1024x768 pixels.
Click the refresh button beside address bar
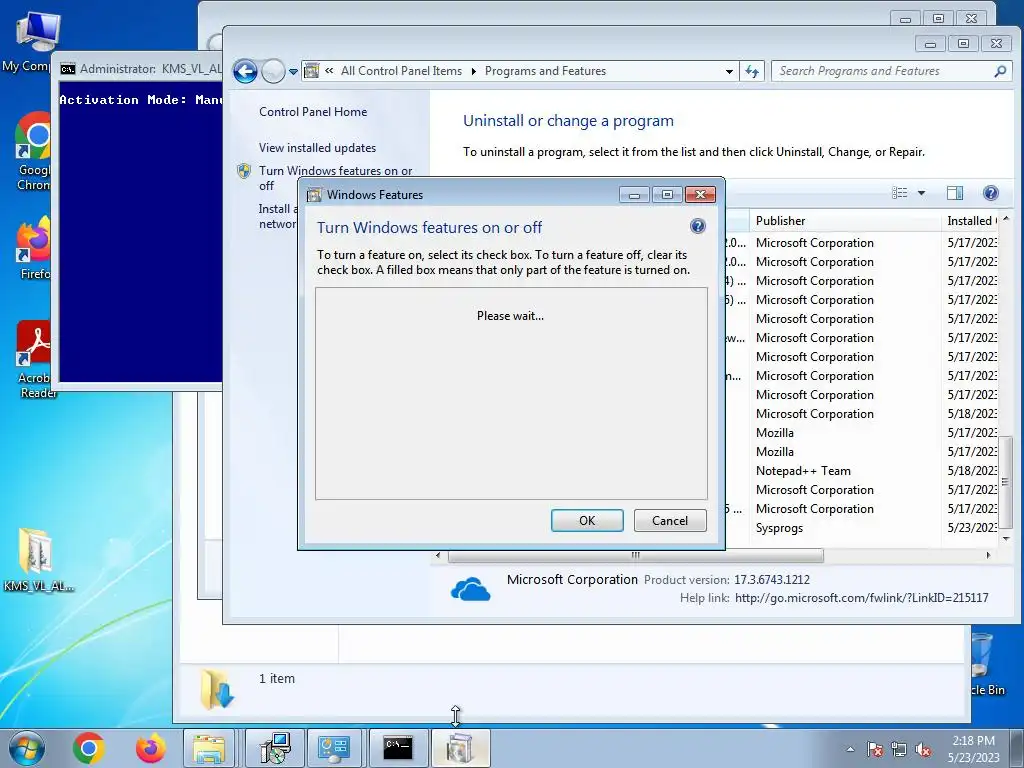752,71
